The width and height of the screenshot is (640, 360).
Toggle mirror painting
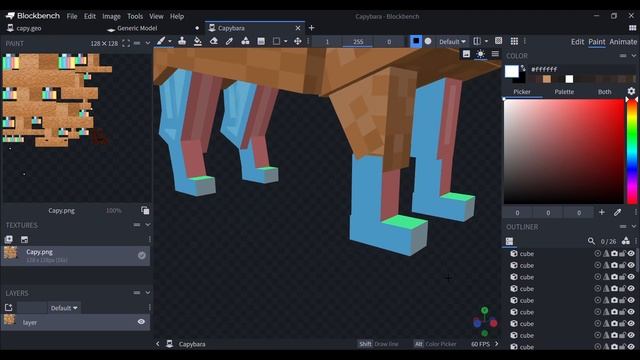click(477, 41)
